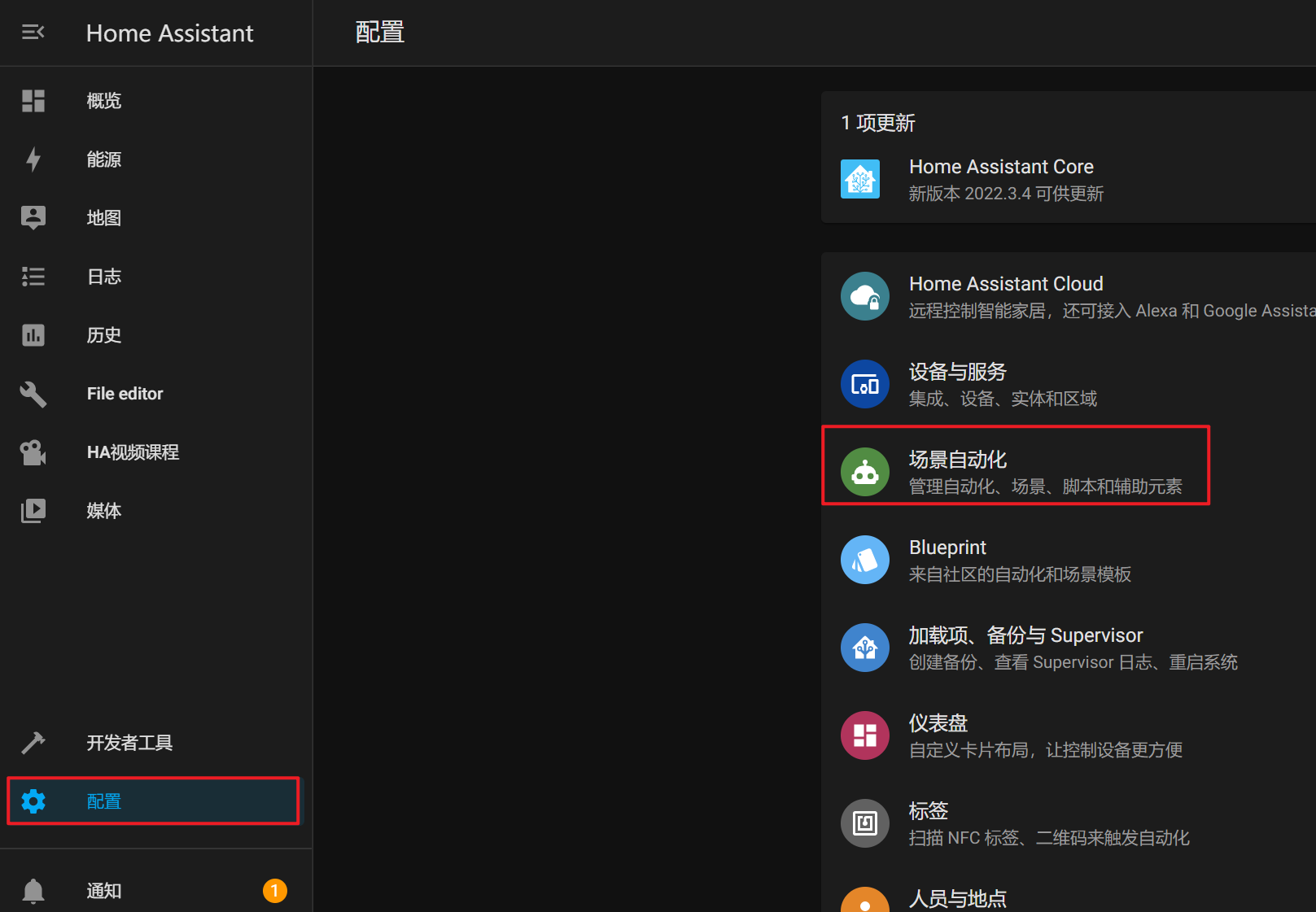Click the Notifications bell icon
This screenshot has height=912, width=1316.
click(x=33, y=892)
